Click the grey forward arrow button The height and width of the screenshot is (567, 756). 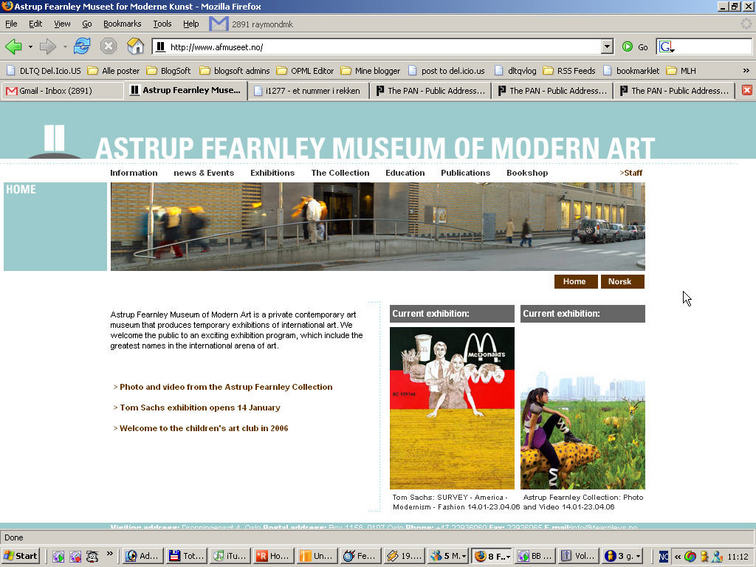pyautogui.click(x=47, y=47)
